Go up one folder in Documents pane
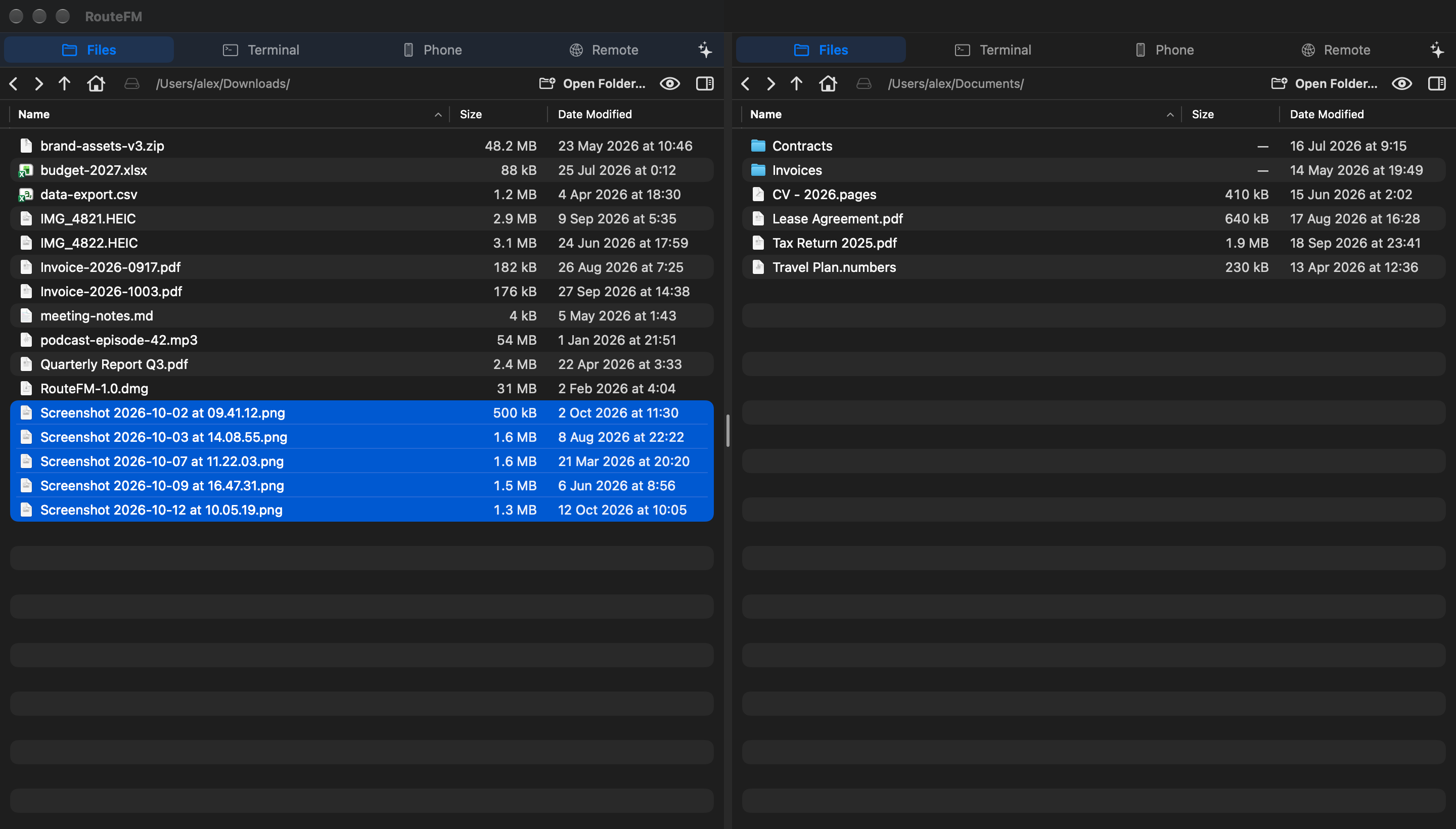1456x829 pixels. [796, 84]
